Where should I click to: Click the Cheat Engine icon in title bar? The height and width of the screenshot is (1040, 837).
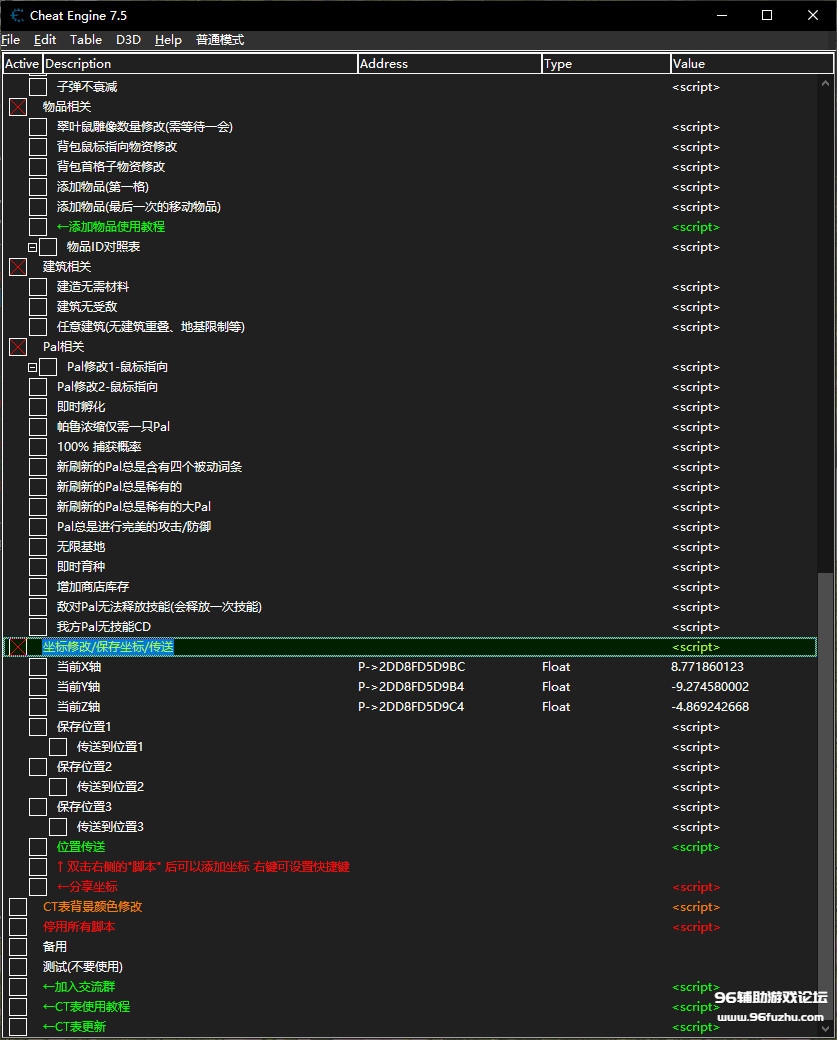coord(16,15)
